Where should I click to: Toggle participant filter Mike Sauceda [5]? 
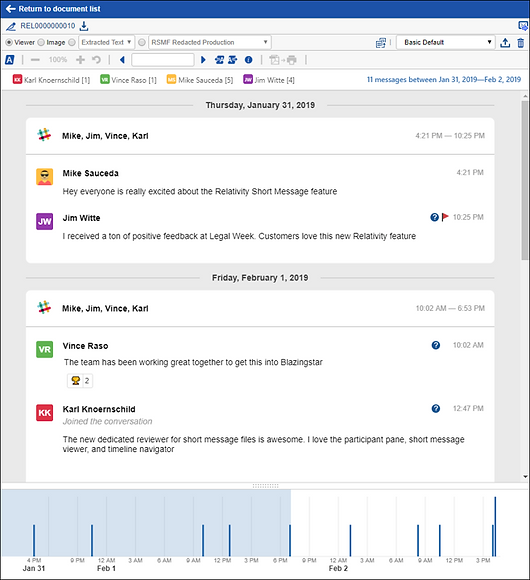pos(200,80)
